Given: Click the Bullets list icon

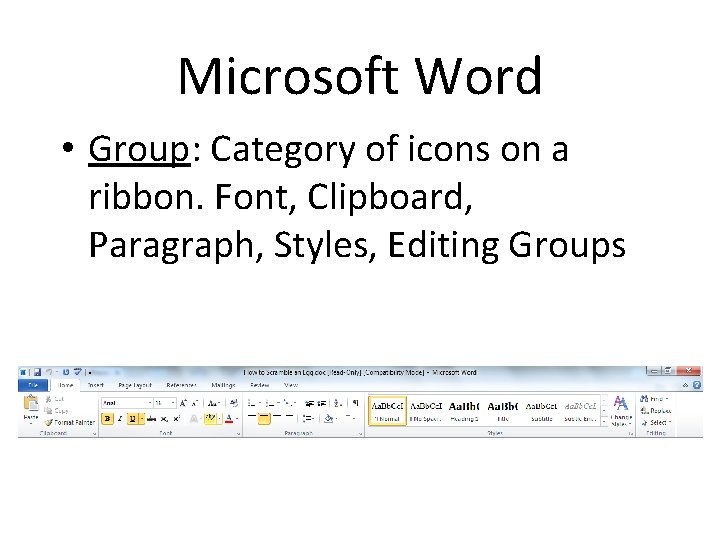Looking at the screenshot, I should [x=252, y=403].
